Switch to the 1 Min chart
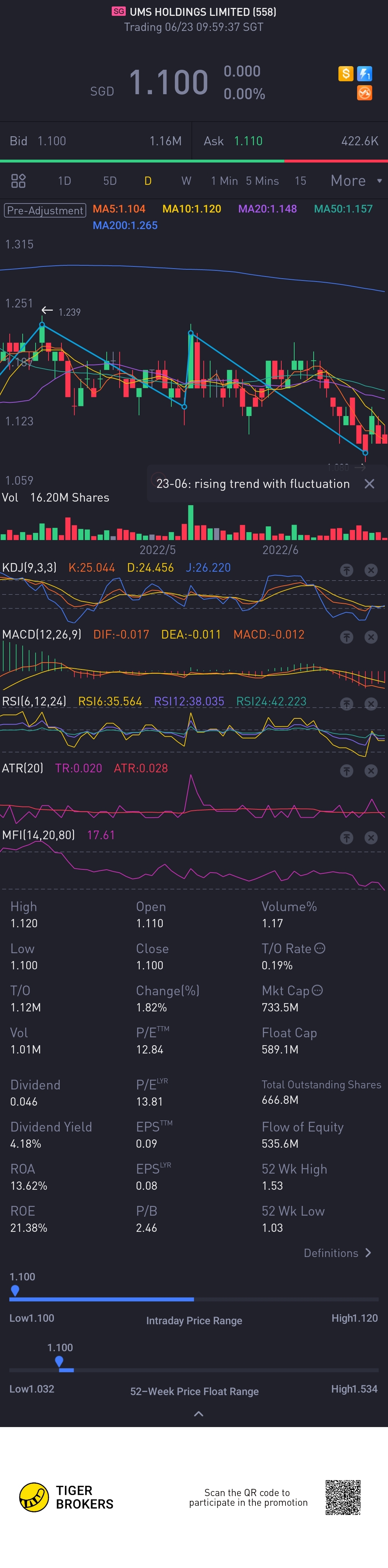Screen dimensions: 388x1568 click(225, 181)
